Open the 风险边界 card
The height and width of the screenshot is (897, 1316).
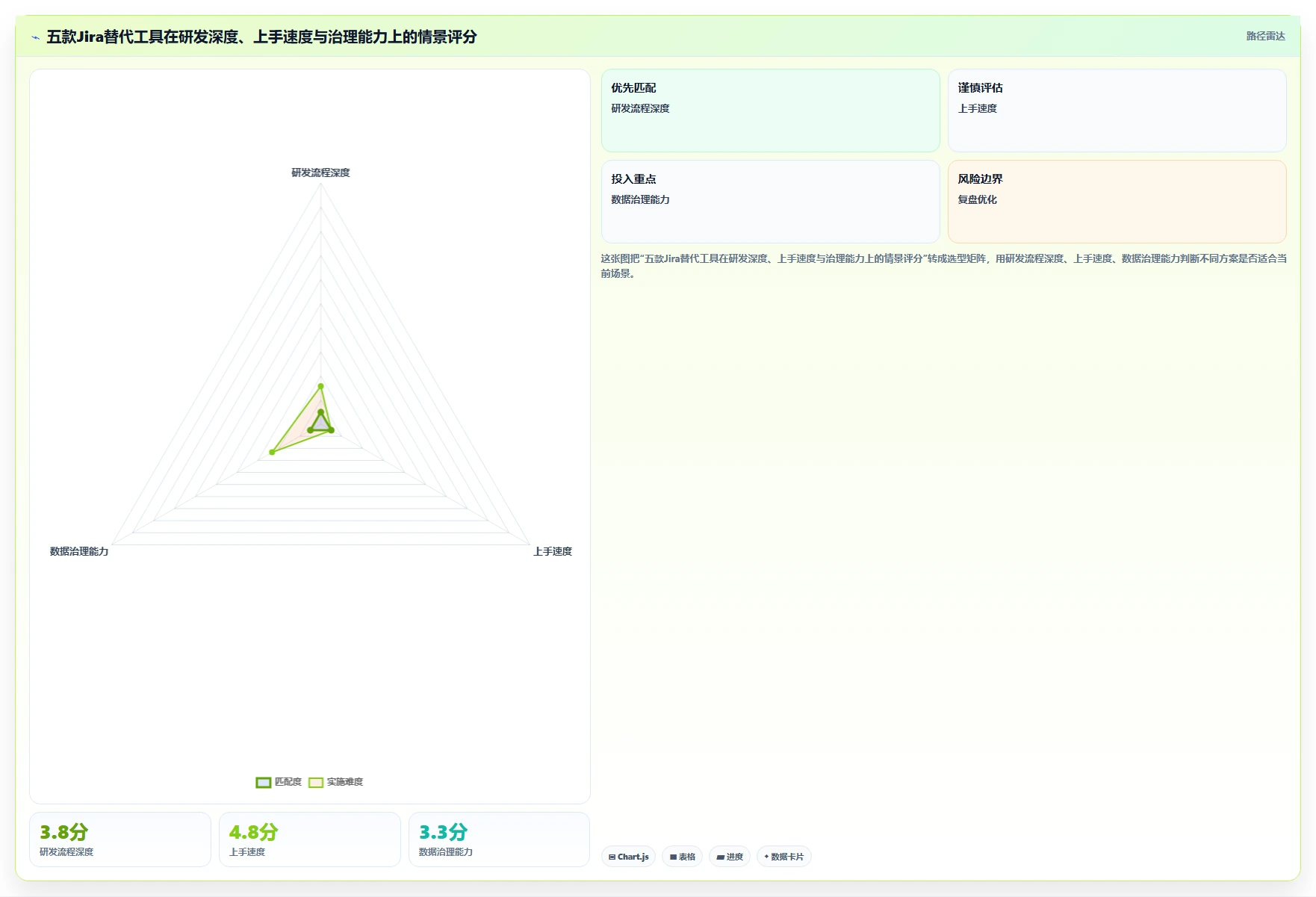pos(1117,202)
